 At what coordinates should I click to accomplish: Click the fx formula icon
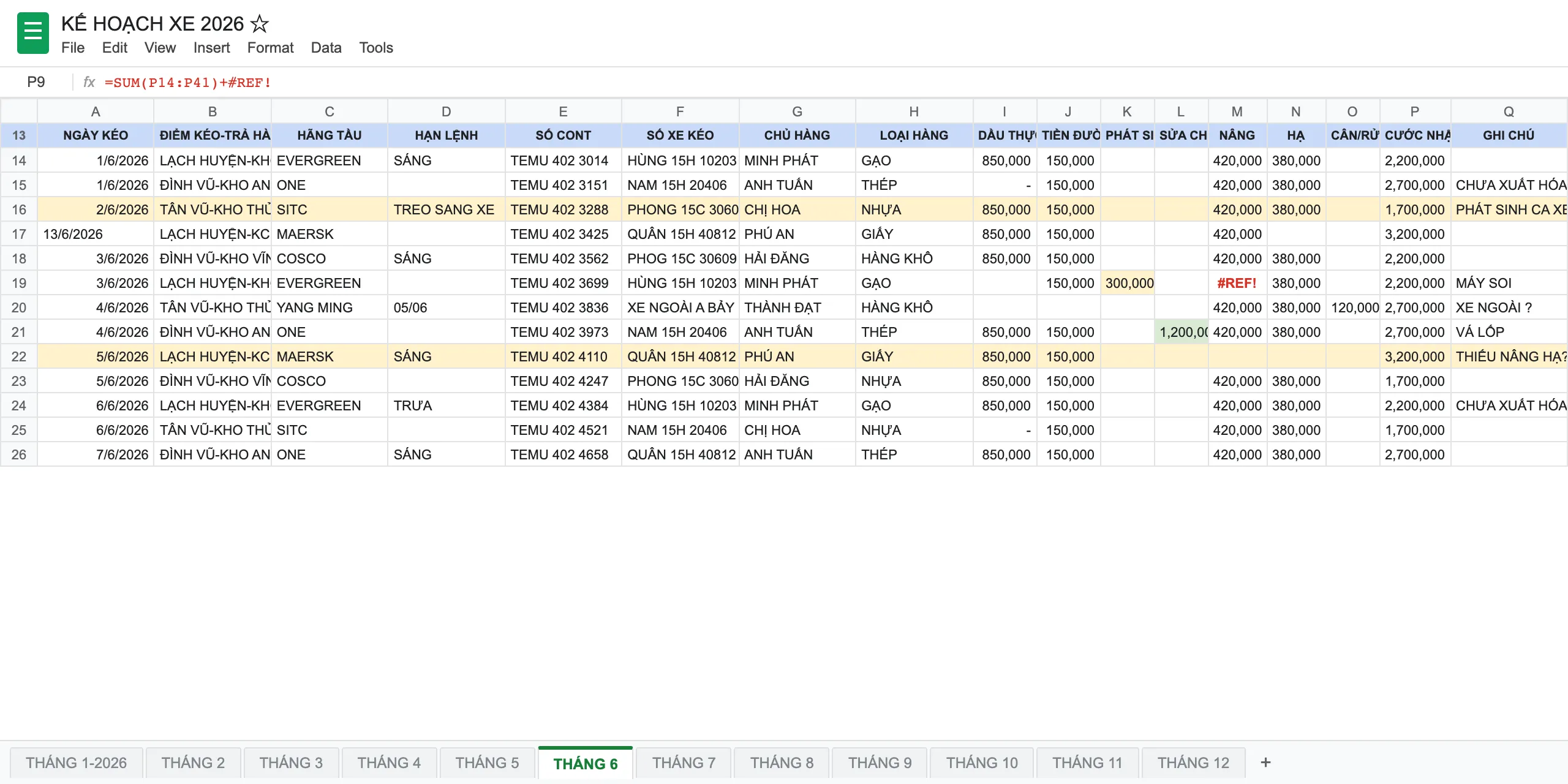tap(89, 82)
